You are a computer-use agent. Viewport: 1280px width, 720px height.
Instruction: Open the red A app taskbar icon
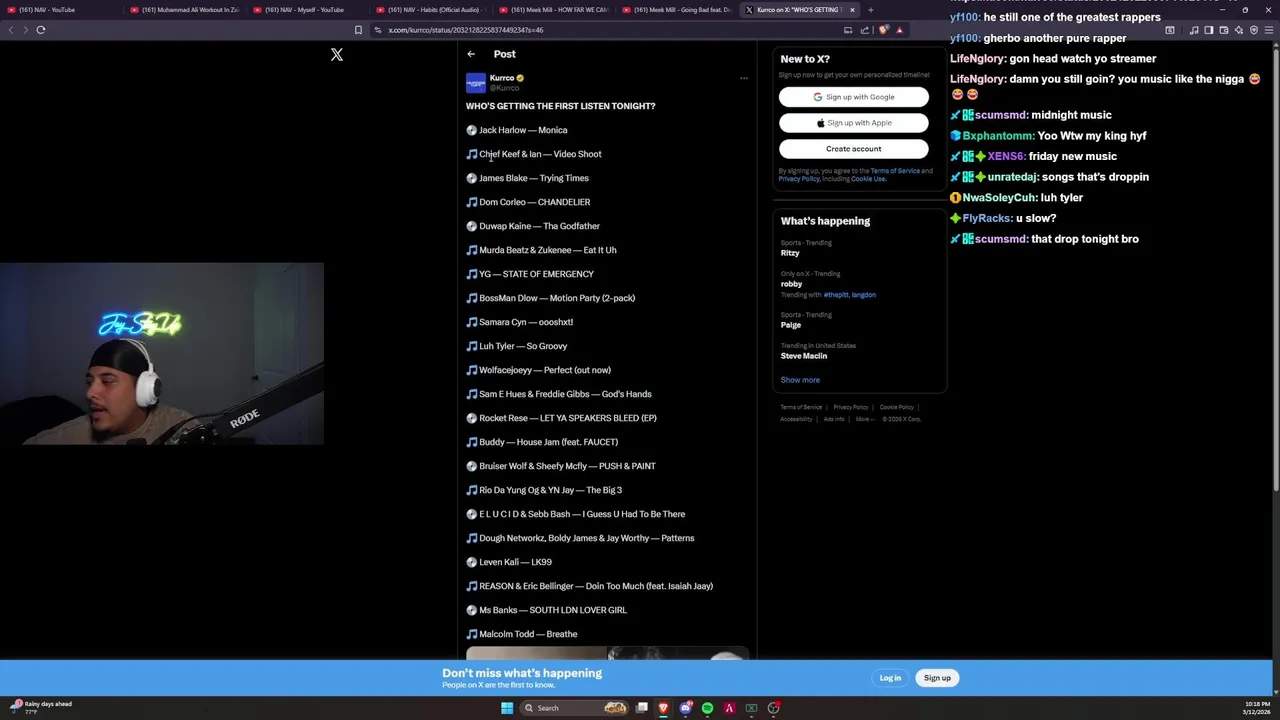729,708
